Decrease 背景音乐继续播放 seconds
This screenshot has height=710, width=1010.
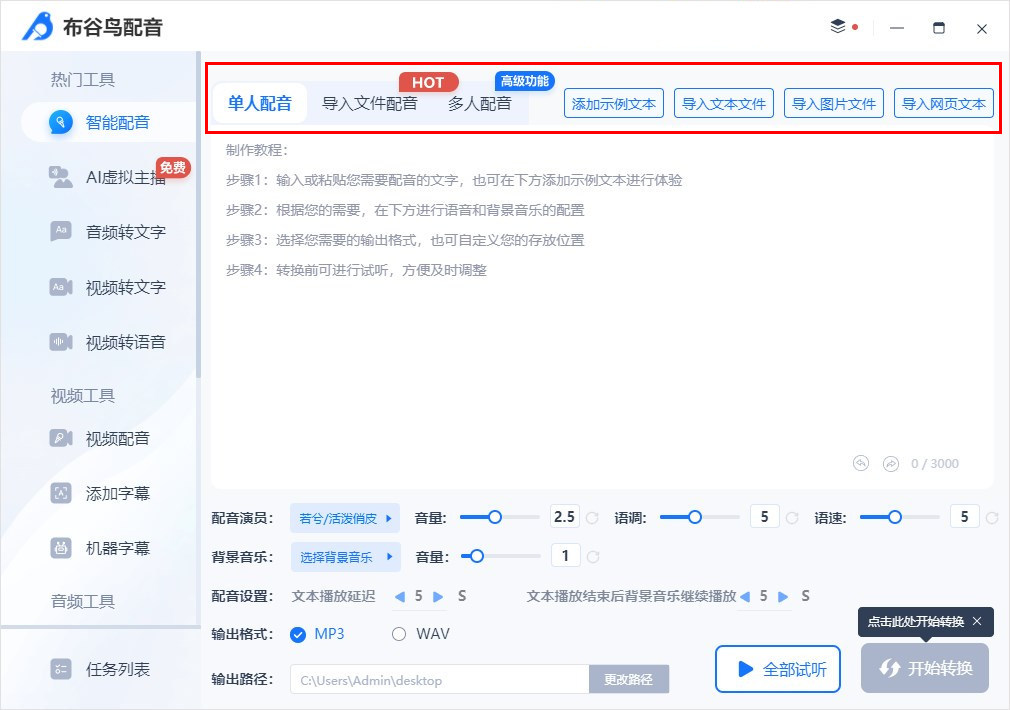pyautogui.click(x=745, y=597)
